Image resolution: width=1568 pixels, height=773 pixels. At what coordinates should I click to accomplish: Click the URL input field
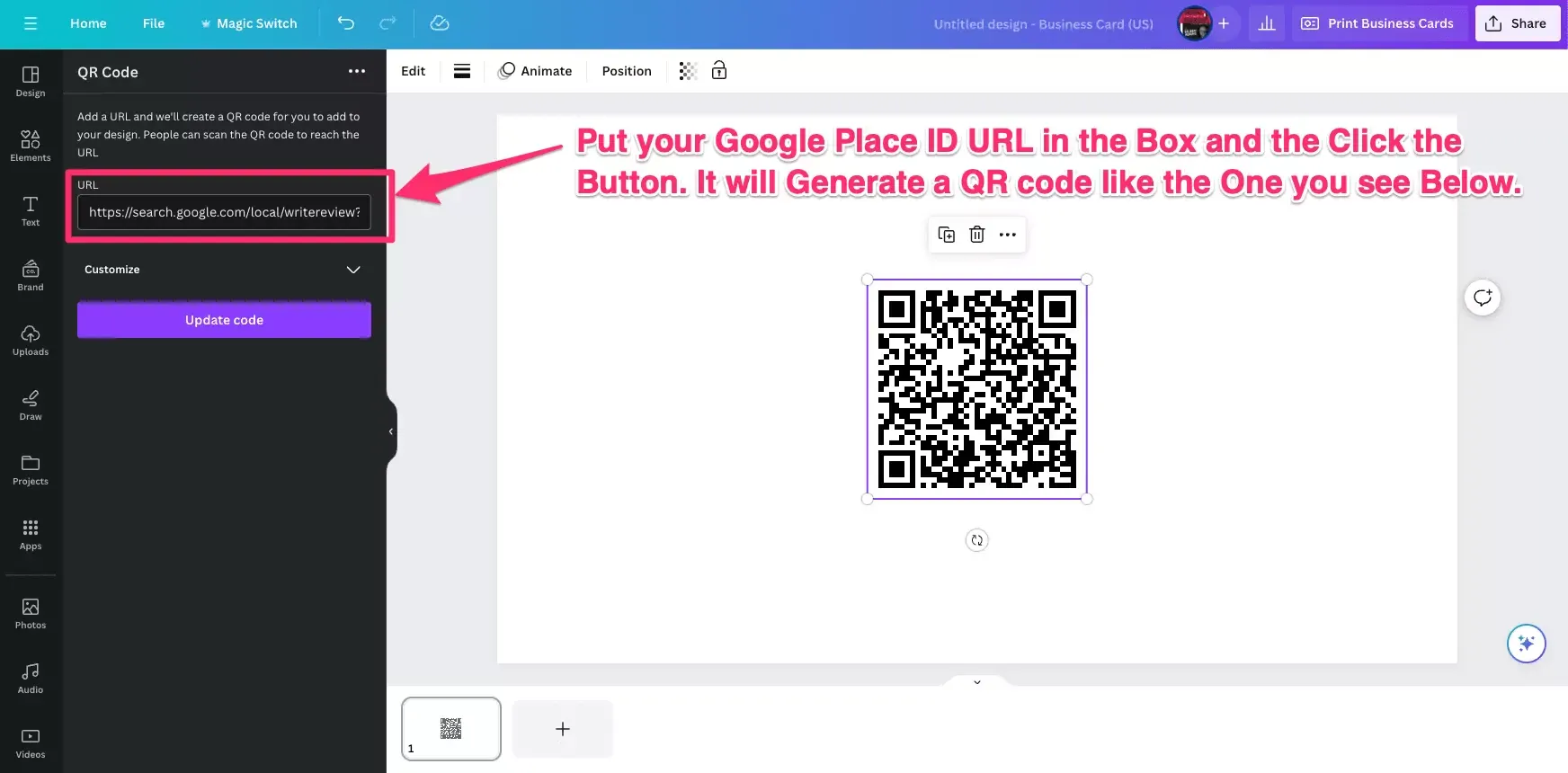point(224,212)
